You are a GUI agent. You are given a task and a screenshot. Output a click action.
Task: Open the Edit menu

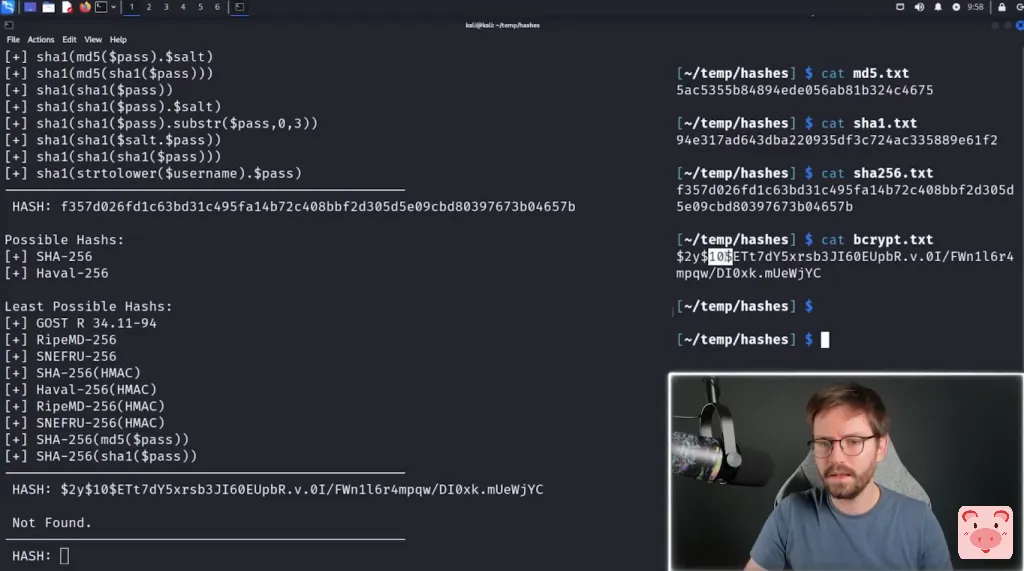pos(69,40)
